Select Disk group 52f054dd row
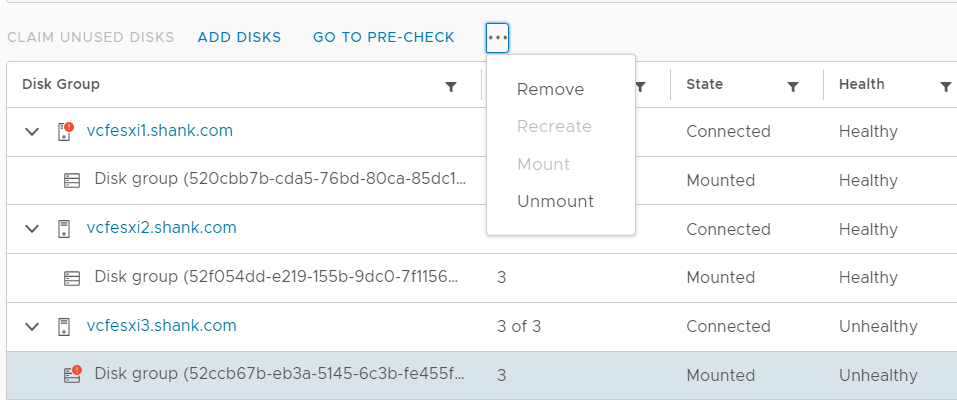957x400 pixels. 482,278
